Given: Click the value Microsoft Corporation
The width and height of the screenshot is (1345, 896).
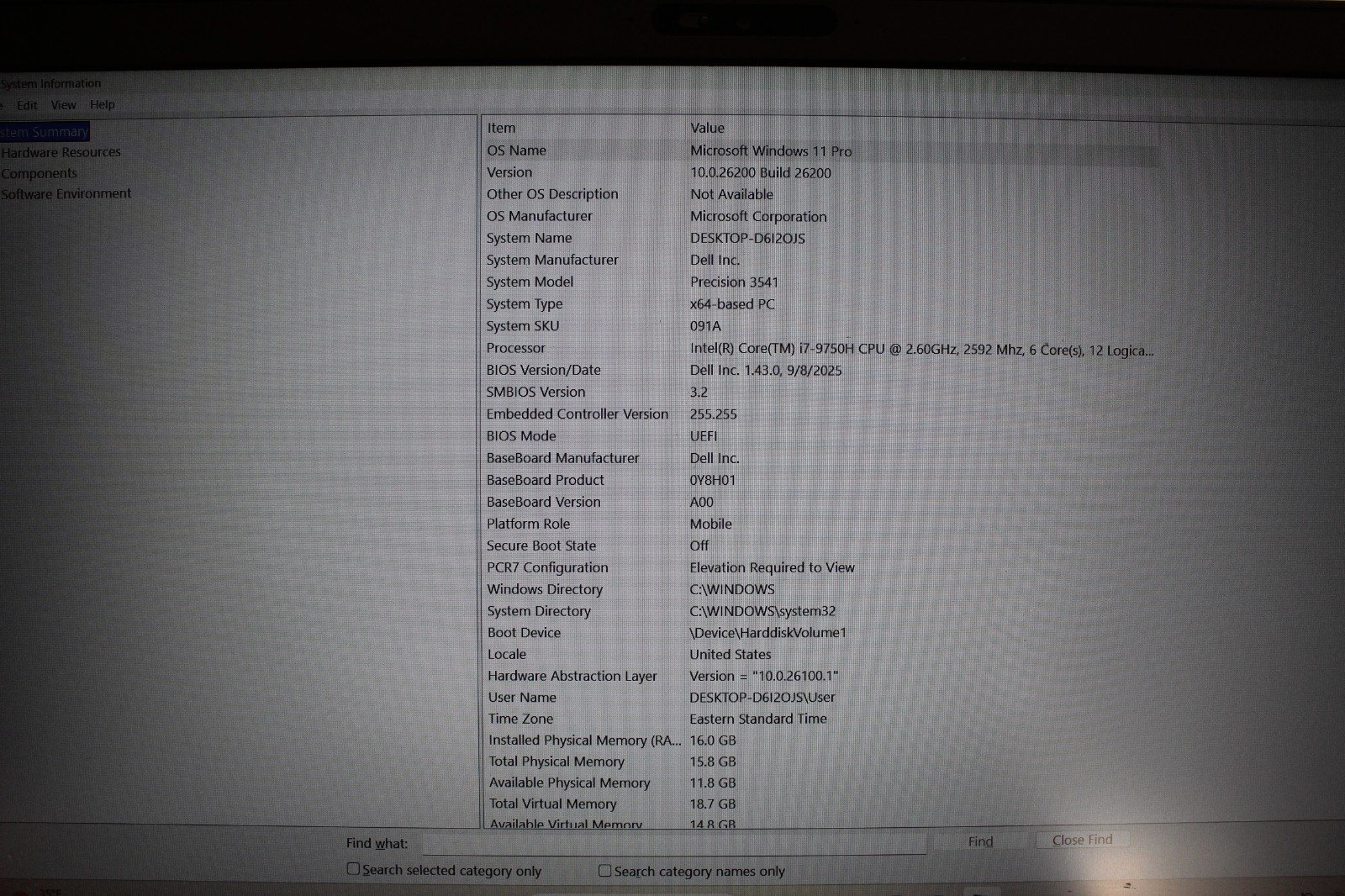Looking at the screenshot, I should pyautogui.click(x=758, y=216).
